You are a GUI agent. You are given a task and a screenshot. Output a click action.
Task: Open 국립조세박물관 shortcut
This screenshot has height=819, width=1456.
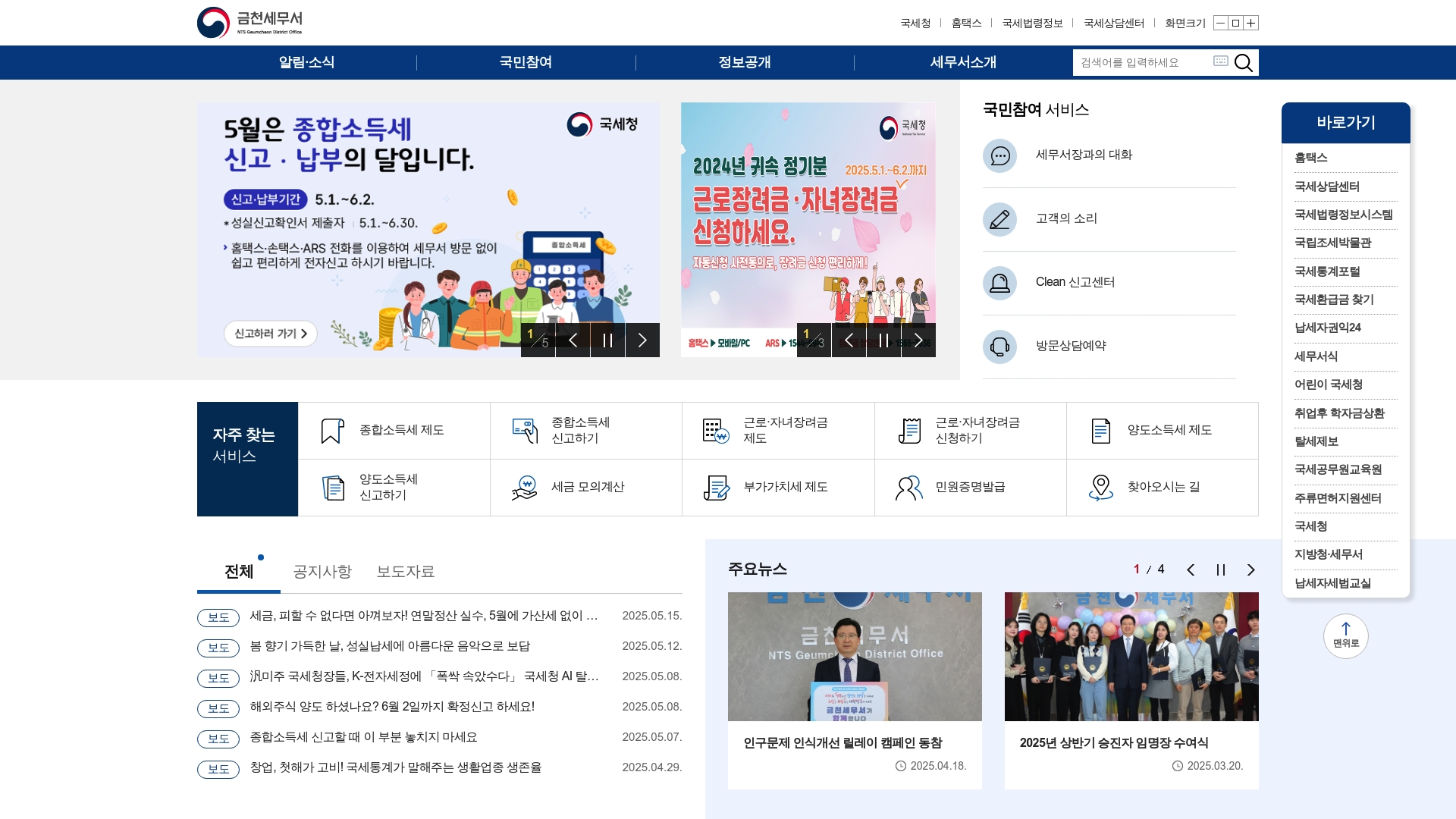click(1332, 243)
